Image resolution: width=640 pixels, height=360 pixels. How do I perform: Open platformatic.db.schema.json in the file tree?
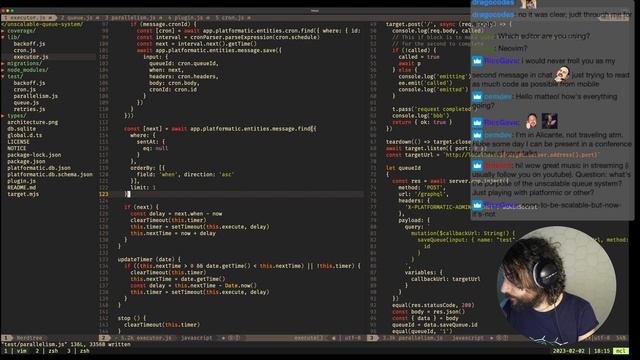pyautogui.click(x=50, y=174)
